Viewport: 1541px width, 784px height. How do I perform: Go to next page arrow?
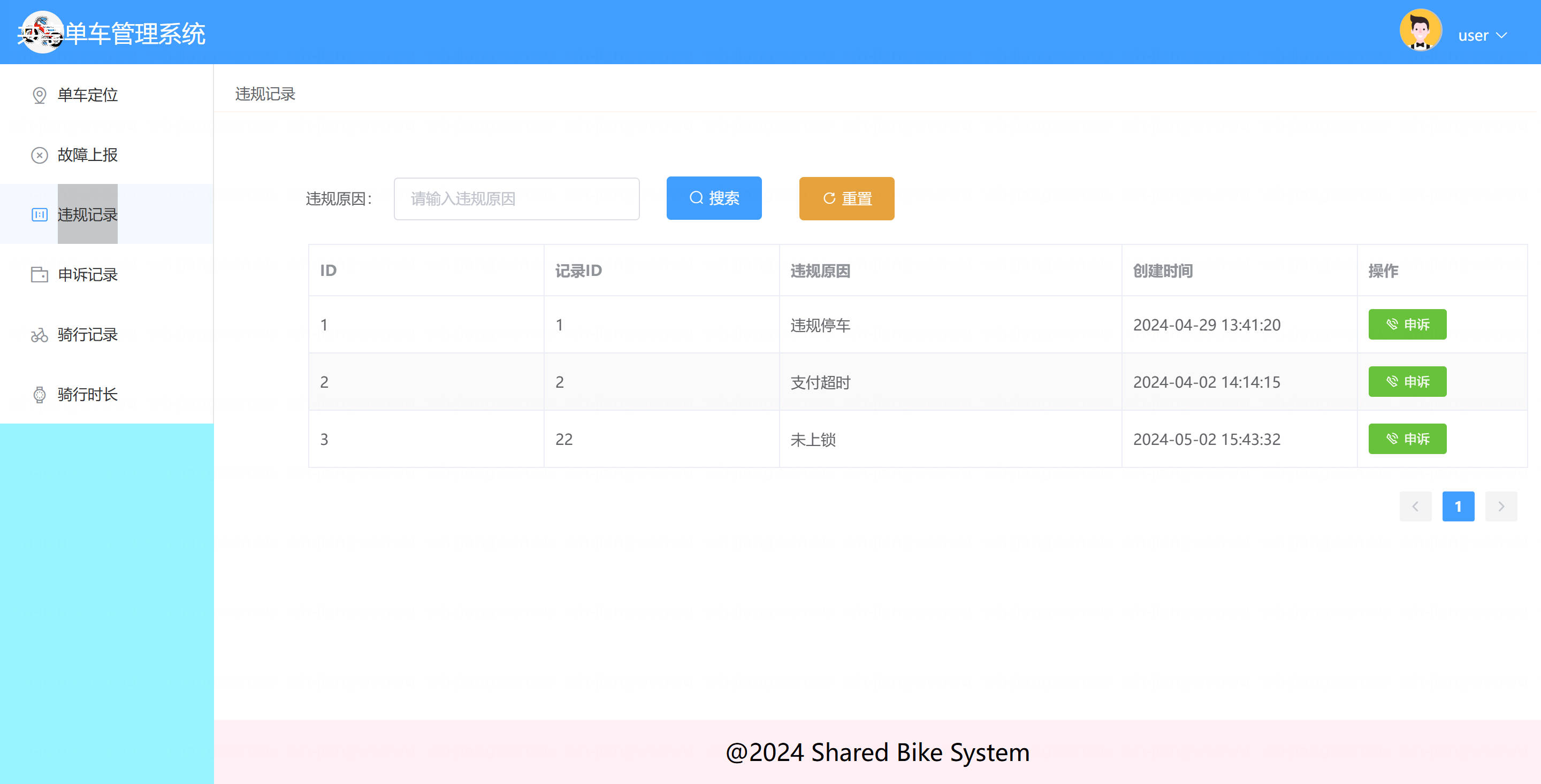coord(1500,506)
